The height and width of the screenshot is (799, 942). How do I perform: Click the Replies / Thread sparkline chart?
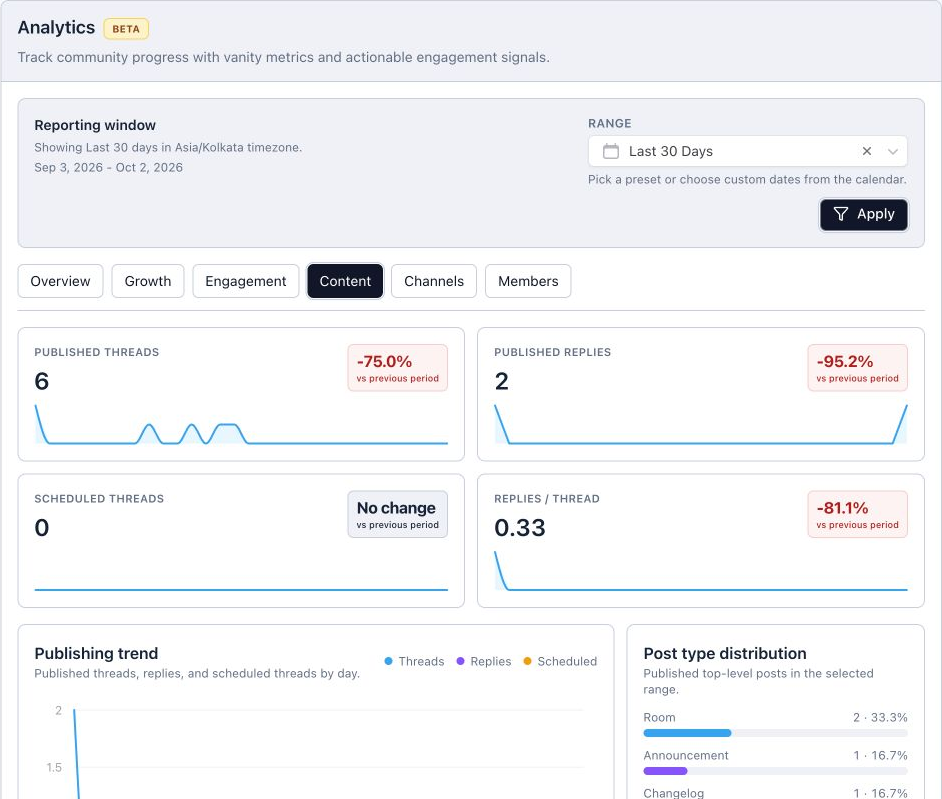tap(700, 571)
